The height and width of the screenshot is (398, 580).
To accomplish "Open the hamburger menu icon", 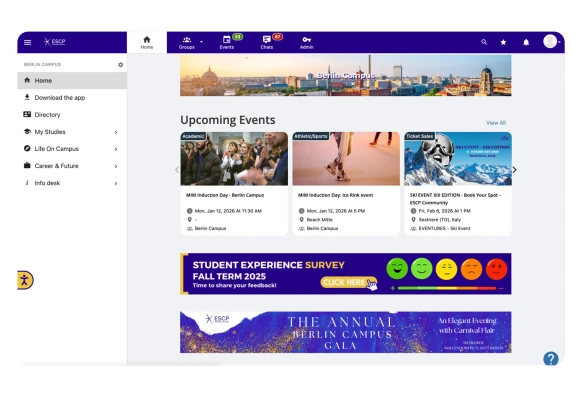I will pyautogui.click(x=27, y=42).
